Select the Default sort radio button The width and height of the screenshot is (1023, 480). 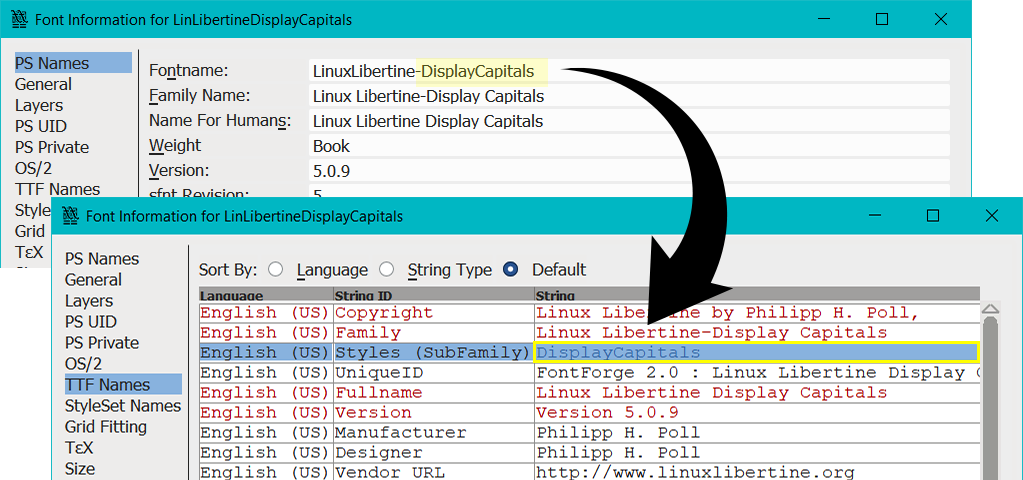[x=511, y=269]
